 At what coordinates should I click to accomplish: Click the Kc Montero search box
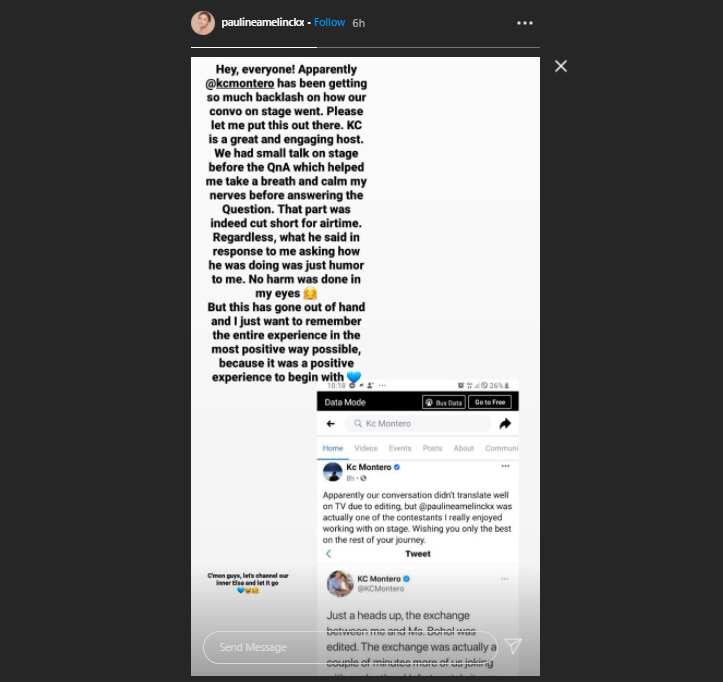click(x=417, y=423)
